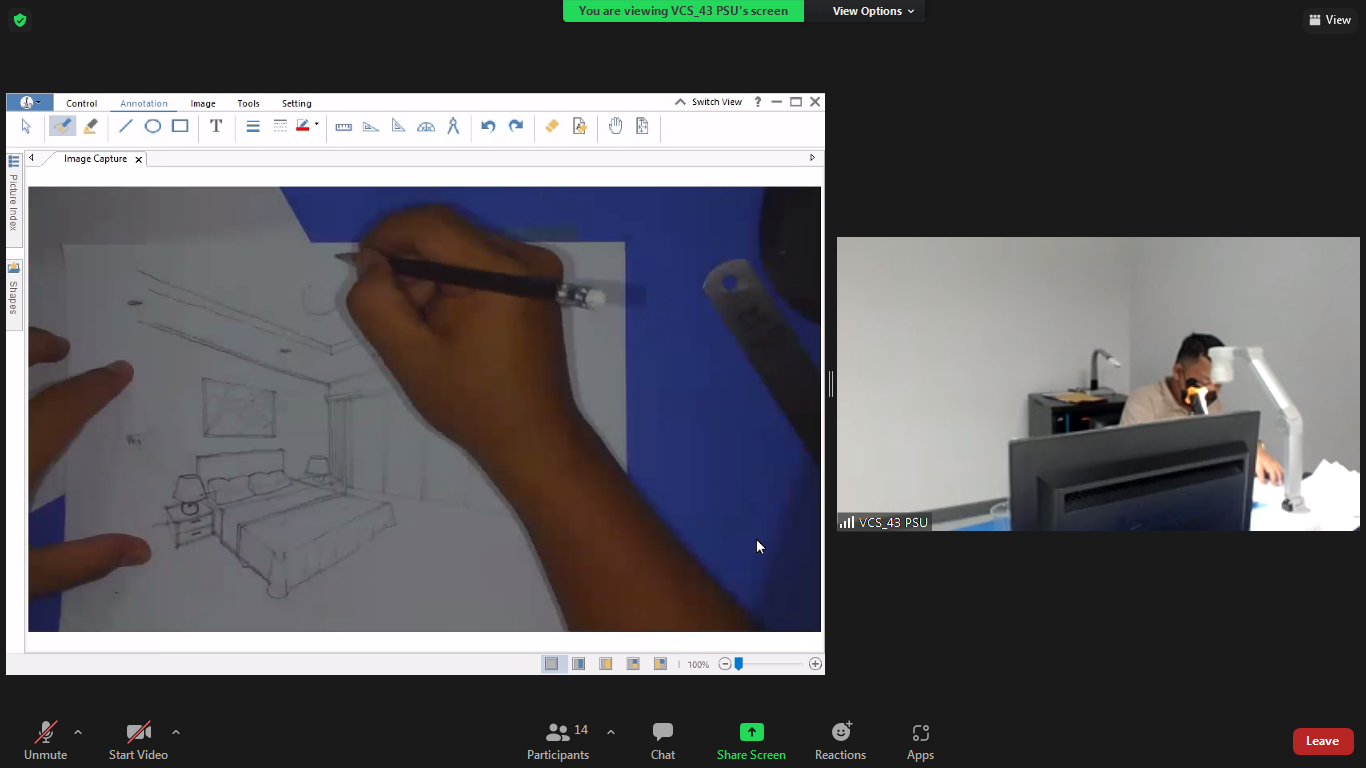Choose the ellipse shape tool
1366x768 pixels.
tap(153, 126)
